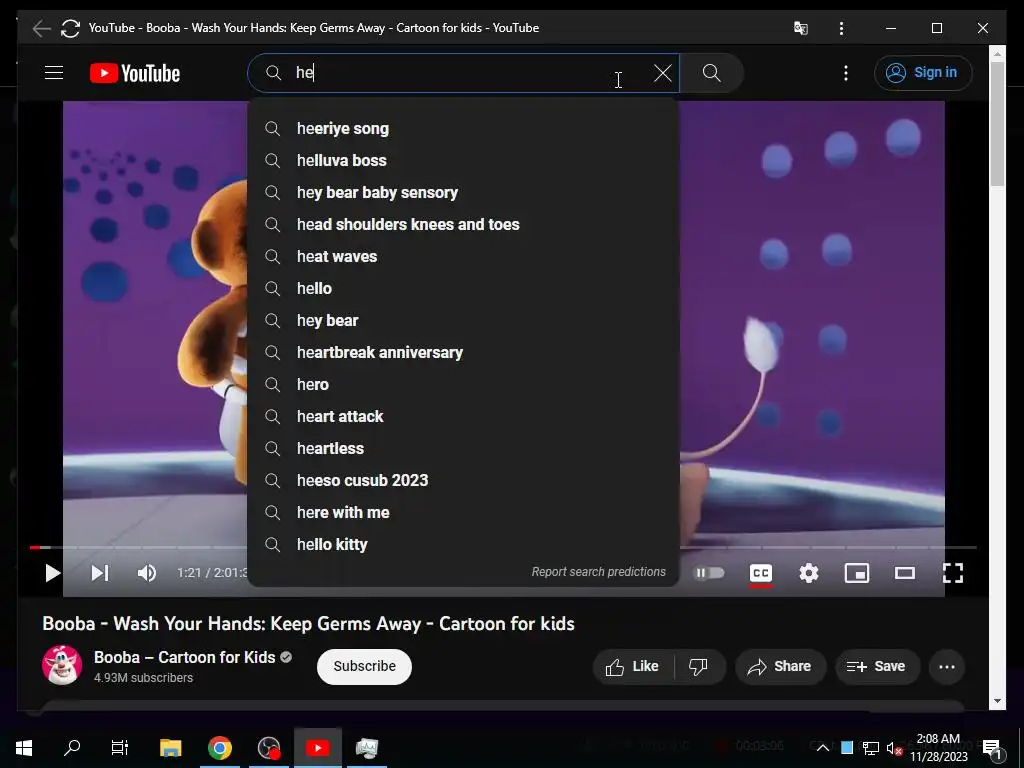
Task: Open 'Booba – Cartoon for Kids' channel name
Action: click(185, 657)
